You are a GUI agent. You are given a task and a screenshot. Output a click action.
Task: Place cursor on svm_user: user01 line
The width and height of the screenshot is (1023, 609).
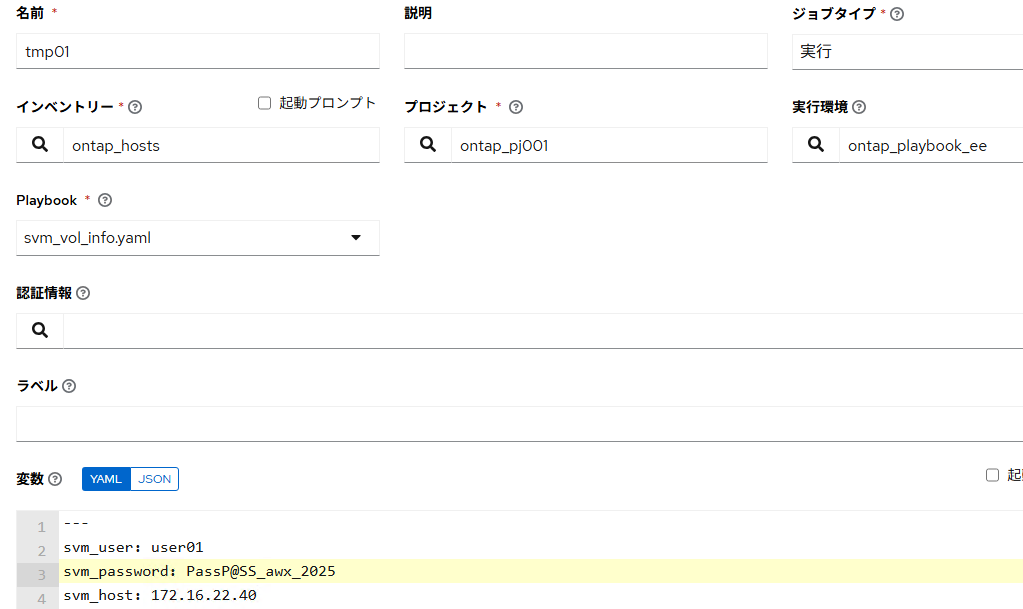tap(134, 547)
